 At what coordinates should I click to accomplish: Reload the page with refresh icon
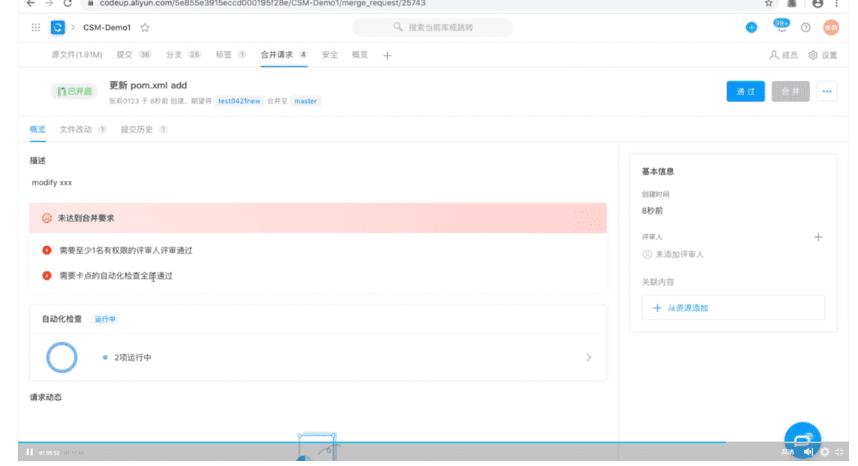[67, 3]
